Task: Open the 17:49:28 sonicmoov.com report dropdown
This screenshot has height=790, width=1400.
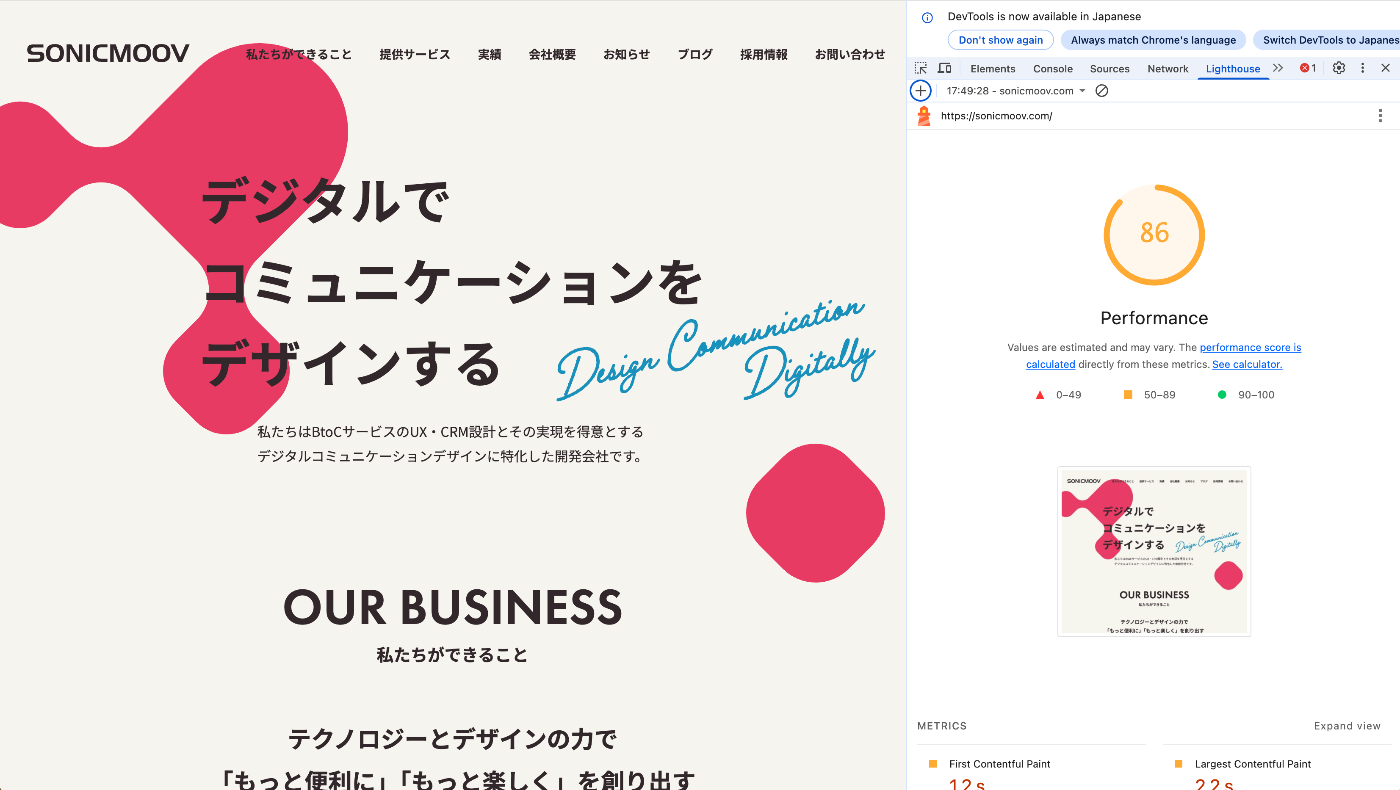Action: point(1016,90)
